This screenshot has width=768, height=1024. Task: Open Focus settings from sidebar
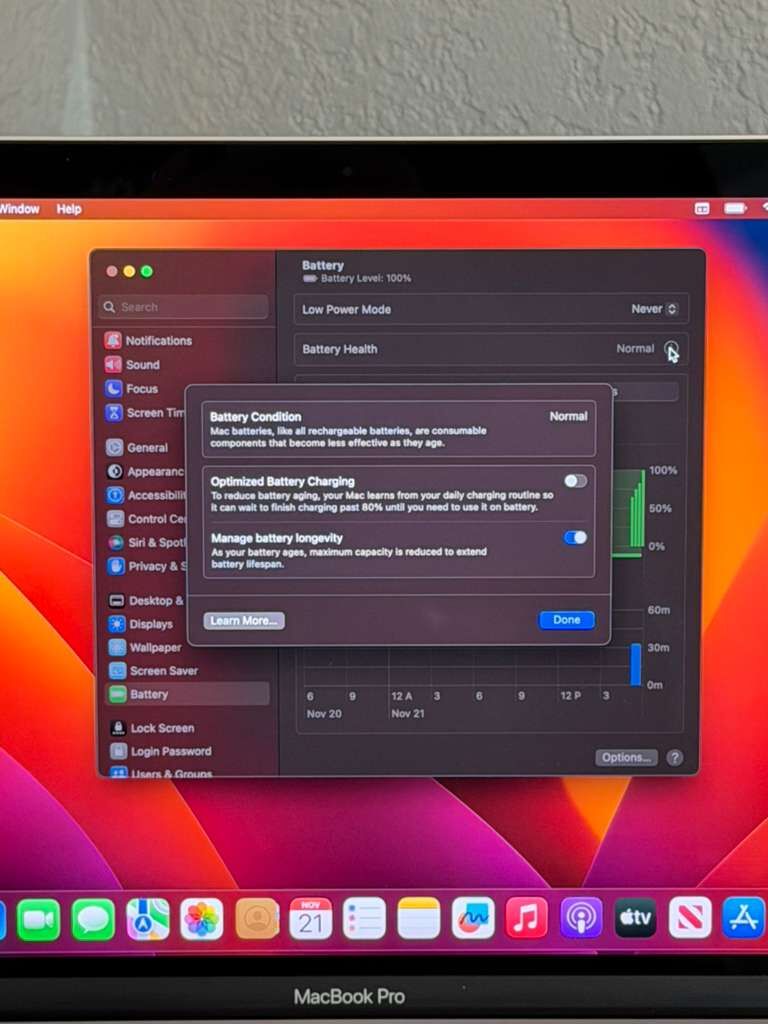[141, 389]
